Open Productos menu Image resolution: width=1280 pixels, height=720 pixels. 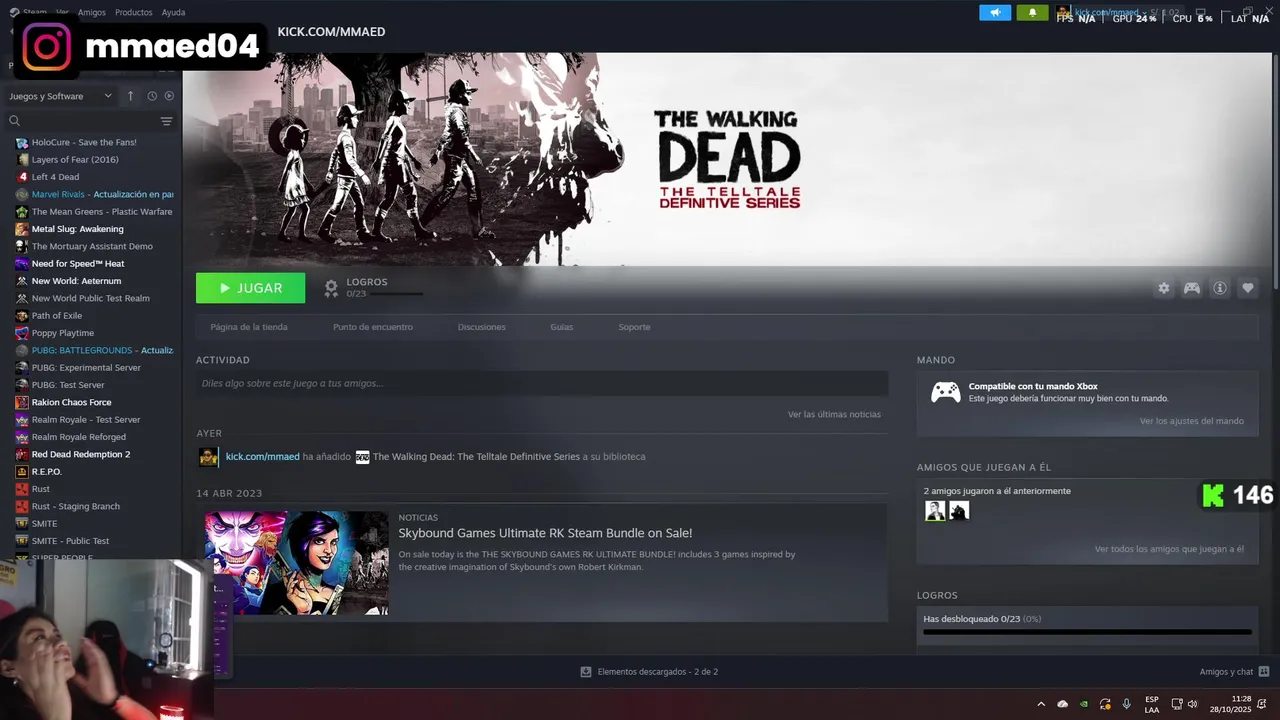(134, 12)
